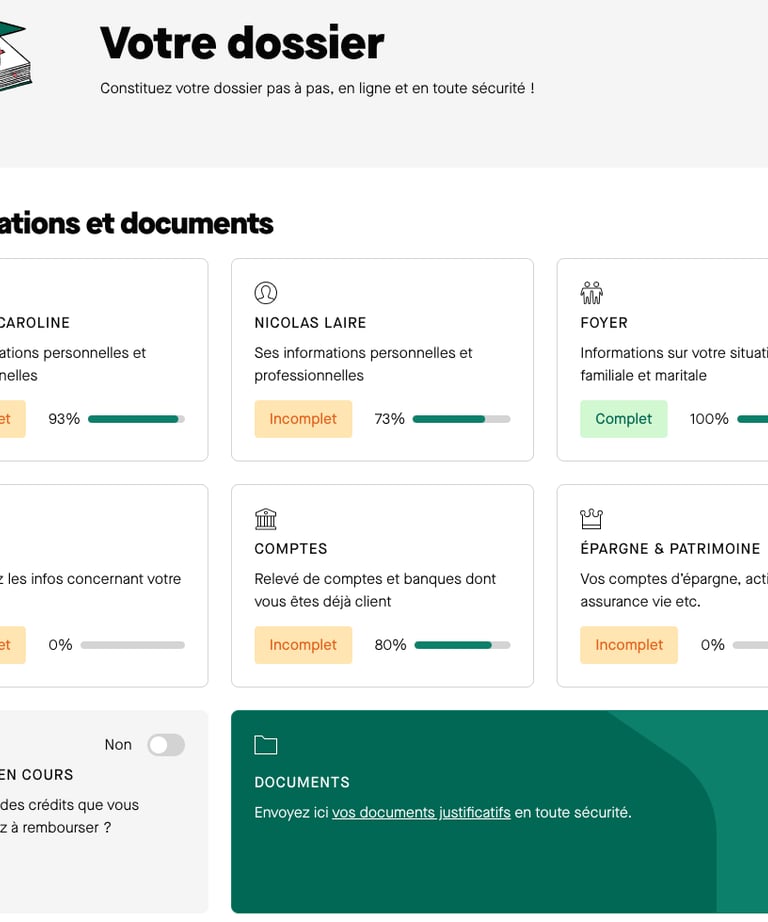The image size is (768, 922).
Task: Click 'Vos comptes d'épargne' description text
Action: [674, 590]
